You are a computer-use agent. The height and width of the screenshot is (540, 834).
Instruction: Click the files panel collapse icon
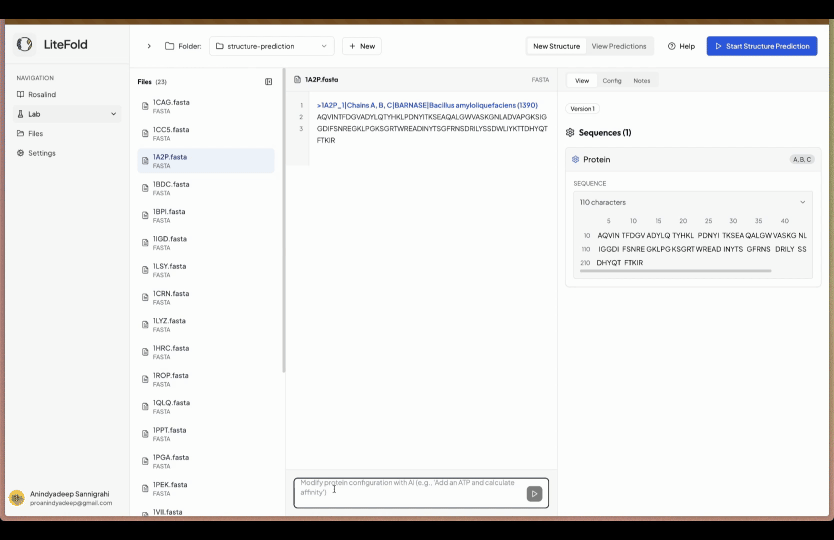pos(268,82)
